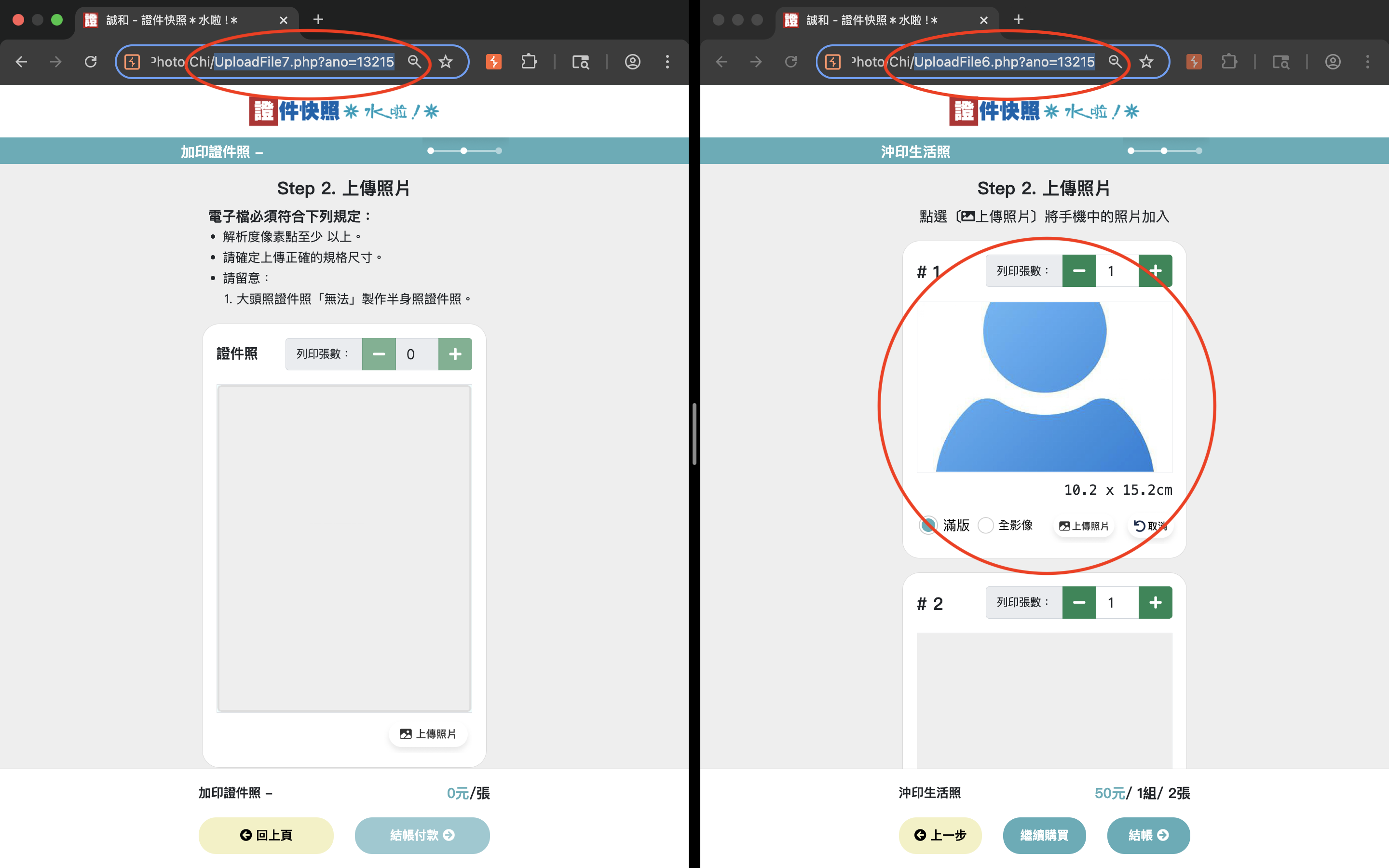This screenshot has width=1389, height=868.
Task: Click the #1 portrait photo thumbnail
Action: click(1045, 387)
